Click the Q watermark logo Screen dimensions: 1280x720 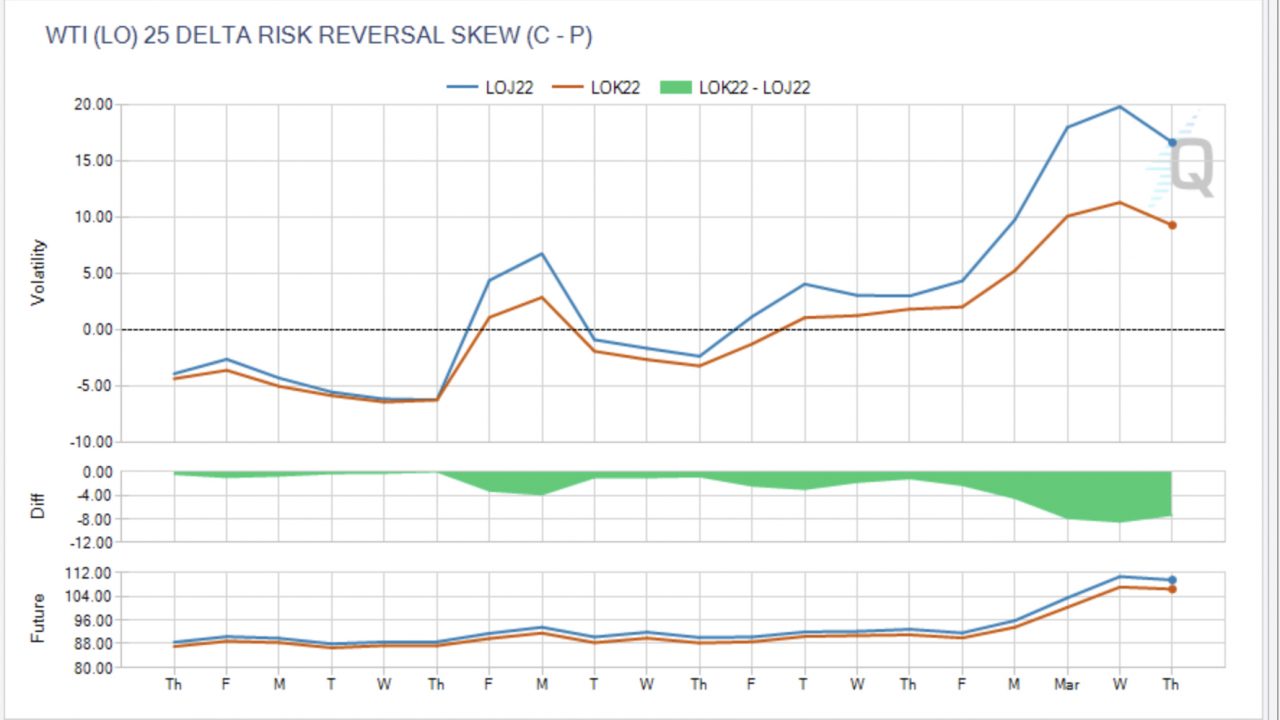pos(1190,167)
